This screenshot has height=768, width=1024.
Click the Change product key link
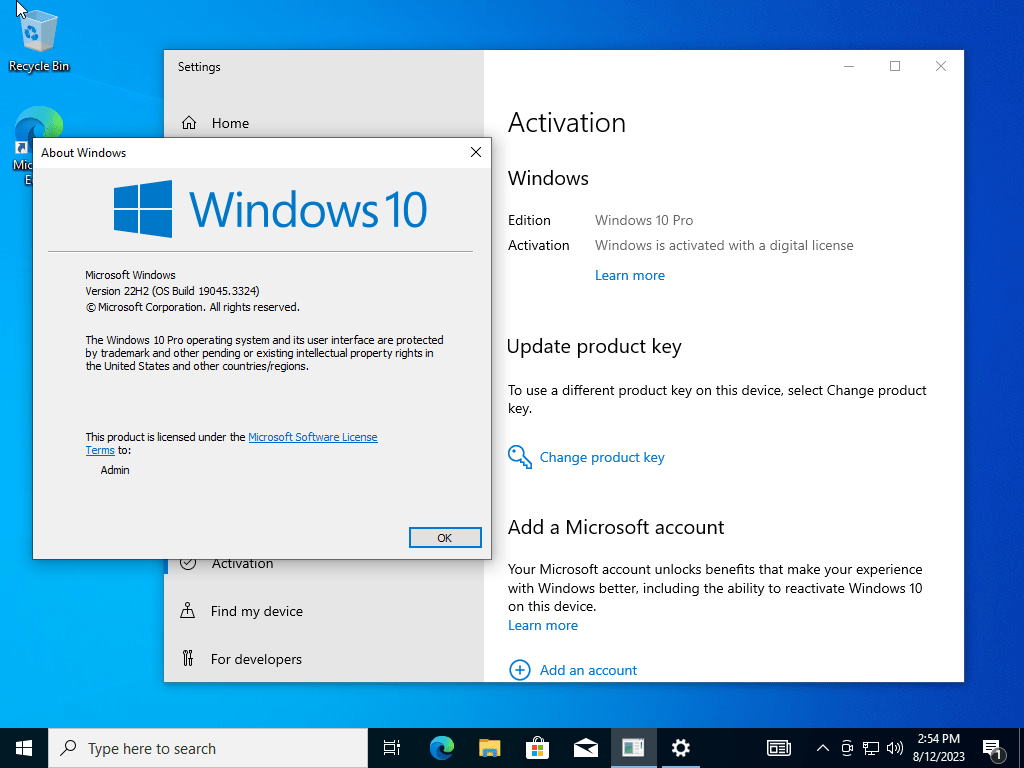[601, 457]
